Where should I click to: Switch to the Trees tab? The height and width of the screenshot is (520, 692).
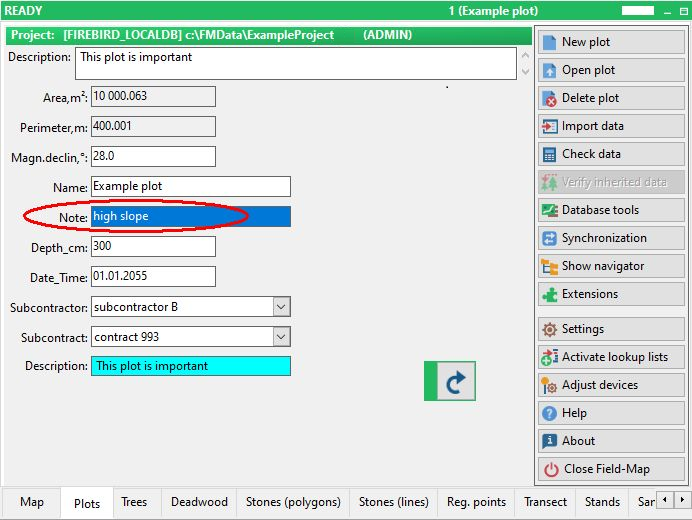(134, 502)
